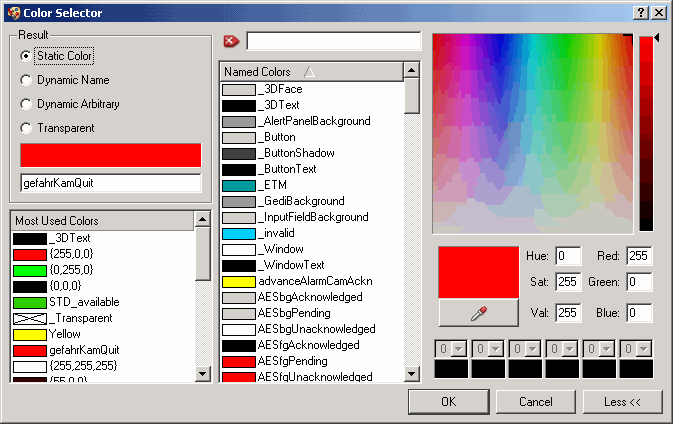Enable the Dynamic Arbitrary option
This screenshot has height=424, width=673.
pyautogui.click(x=26, y=104)
